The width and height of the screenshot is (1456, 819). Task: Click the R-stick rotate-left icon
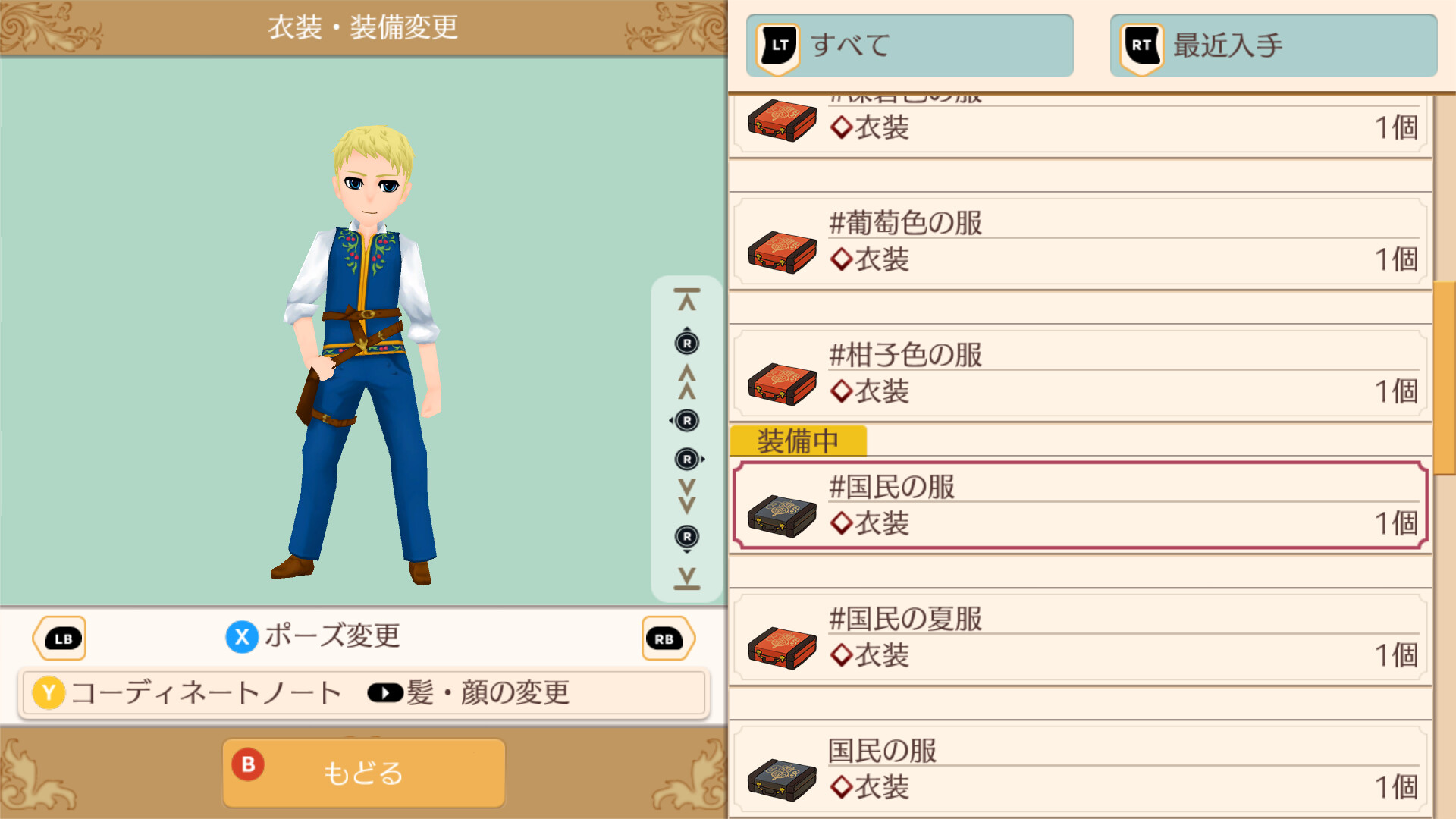686,420
